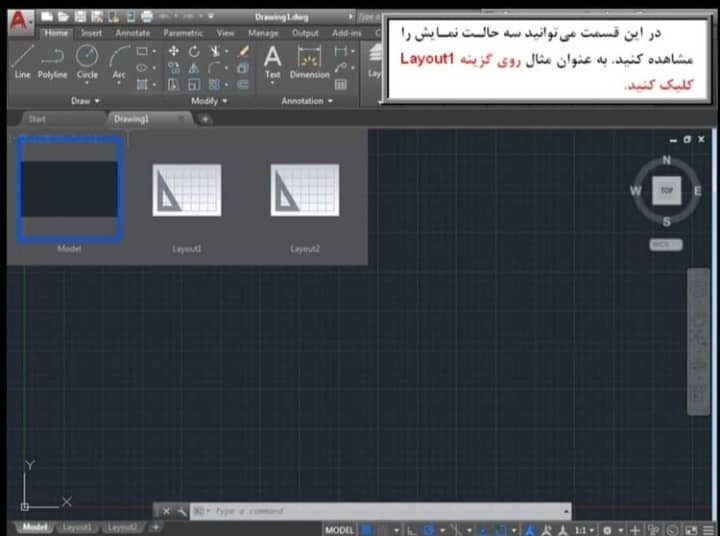Click the Text annotation tool

272,61
